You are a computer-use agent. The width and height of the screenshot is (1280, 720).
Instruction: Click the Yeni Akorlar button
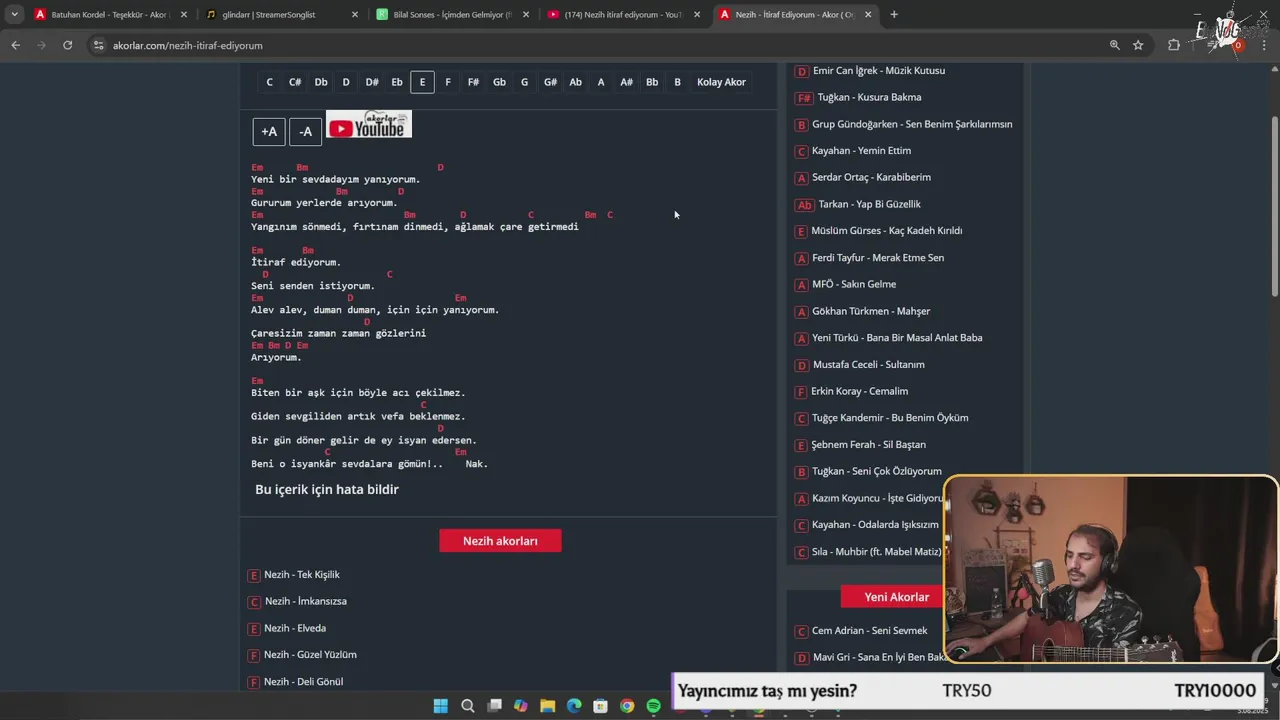(x=896, y=597)
